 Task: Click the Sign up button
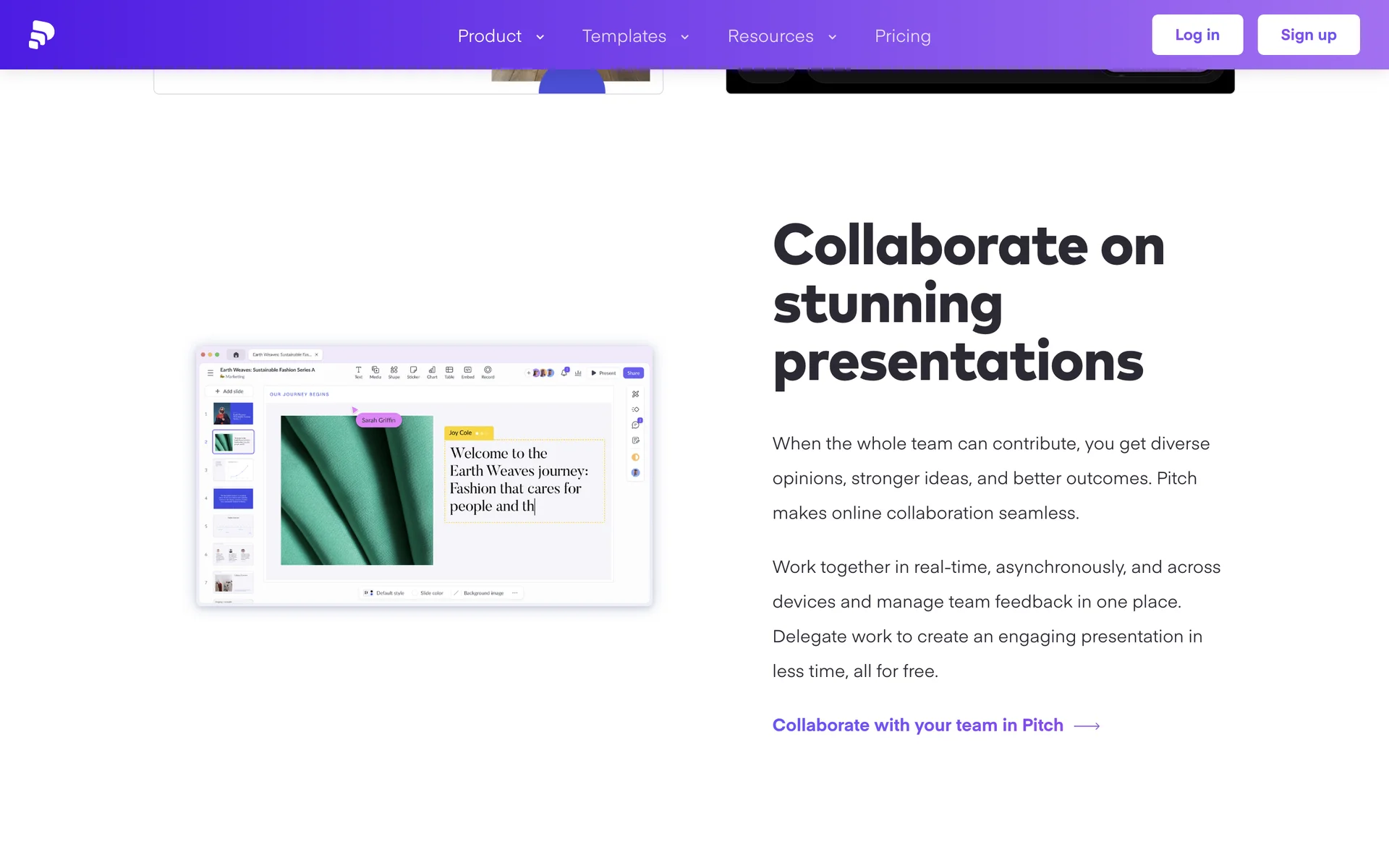(1308, 35)
